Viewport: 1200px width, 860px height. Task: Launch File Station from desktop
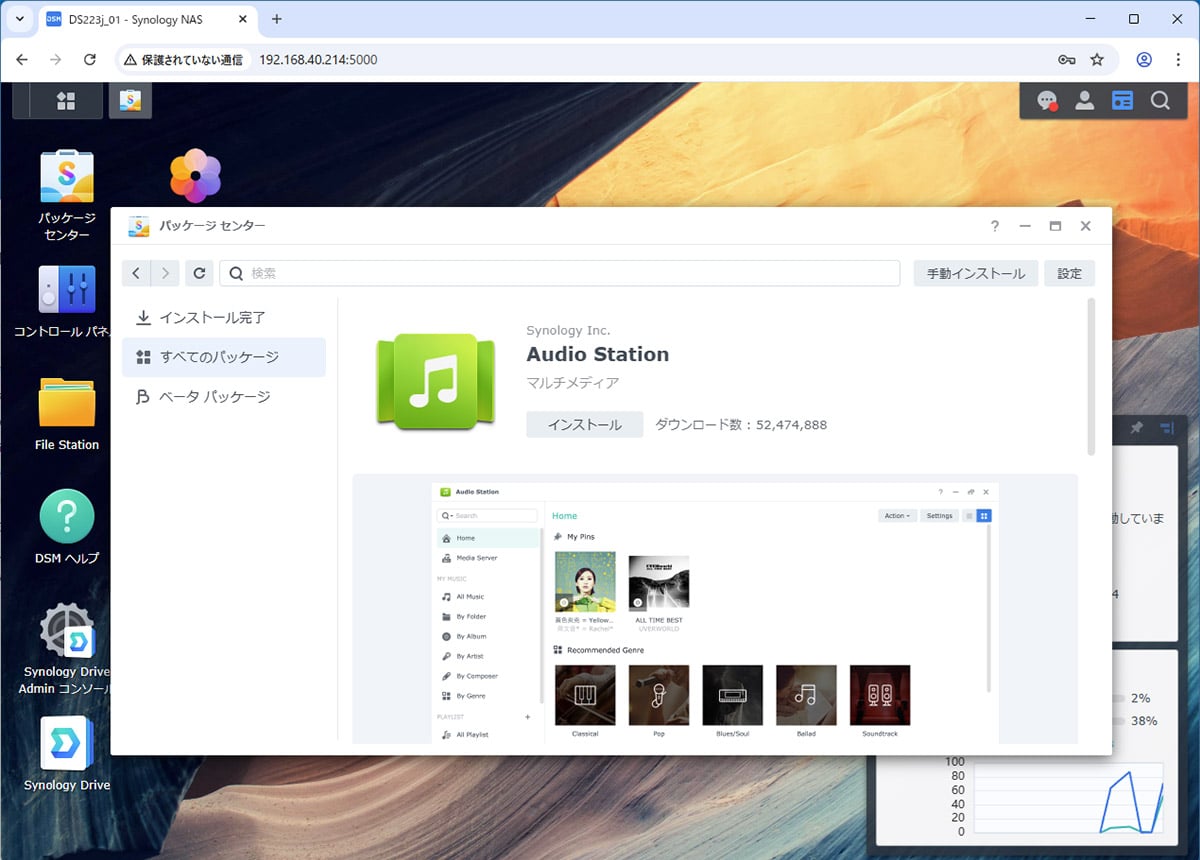pos(67,403)
